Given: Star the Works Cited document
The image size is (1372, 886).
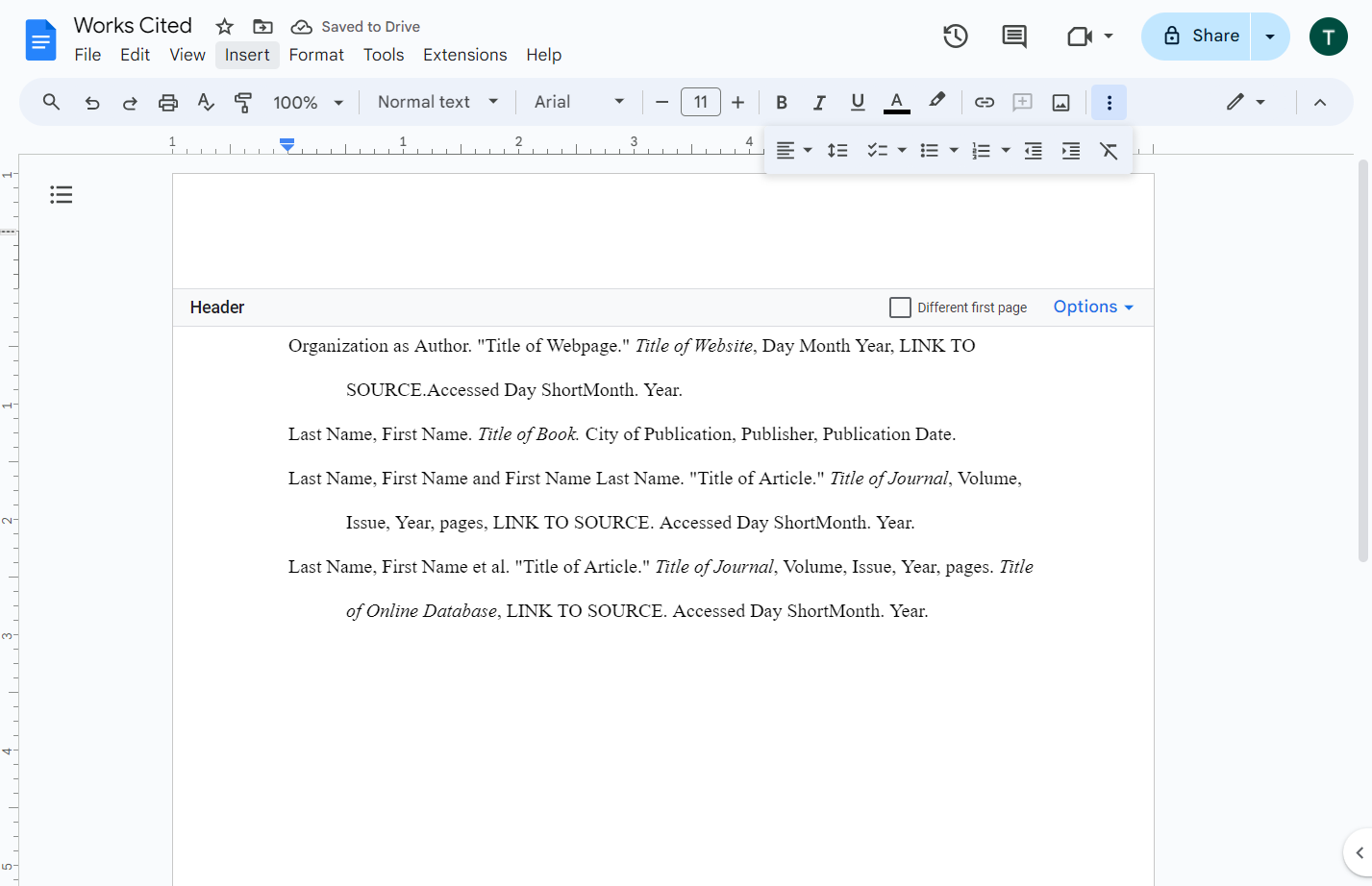Looking at the screenshot, I should tap(225, 26).
